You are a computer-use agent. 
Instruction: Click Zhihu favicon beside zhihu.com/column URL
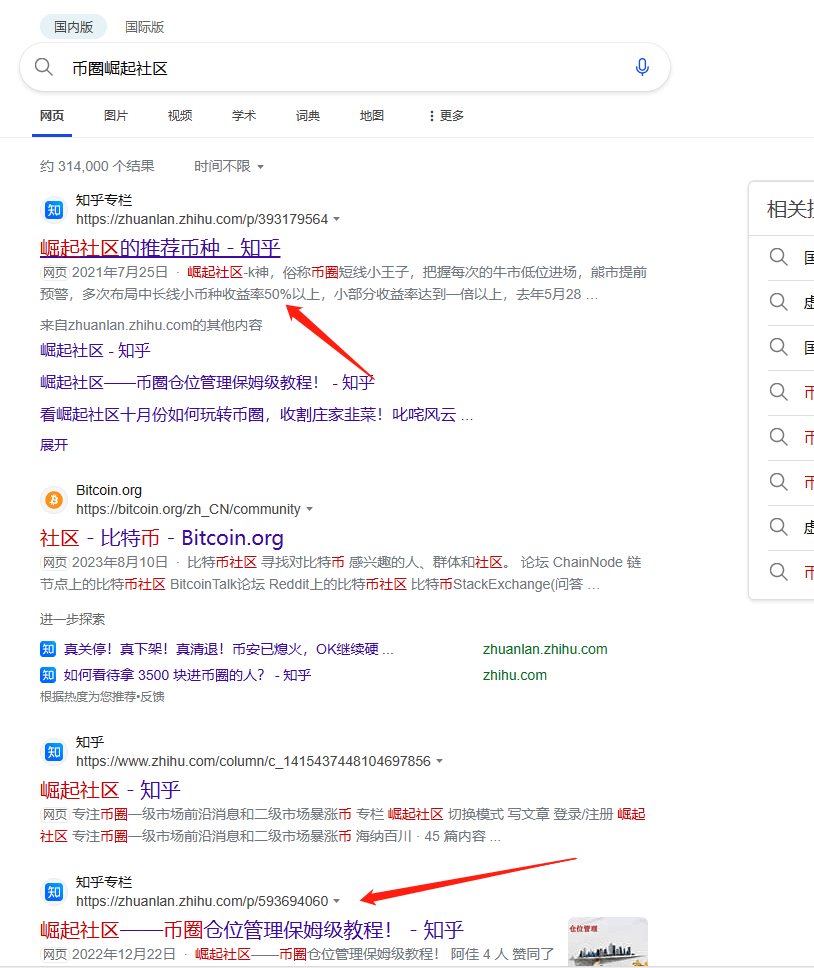tap(54, 752)
